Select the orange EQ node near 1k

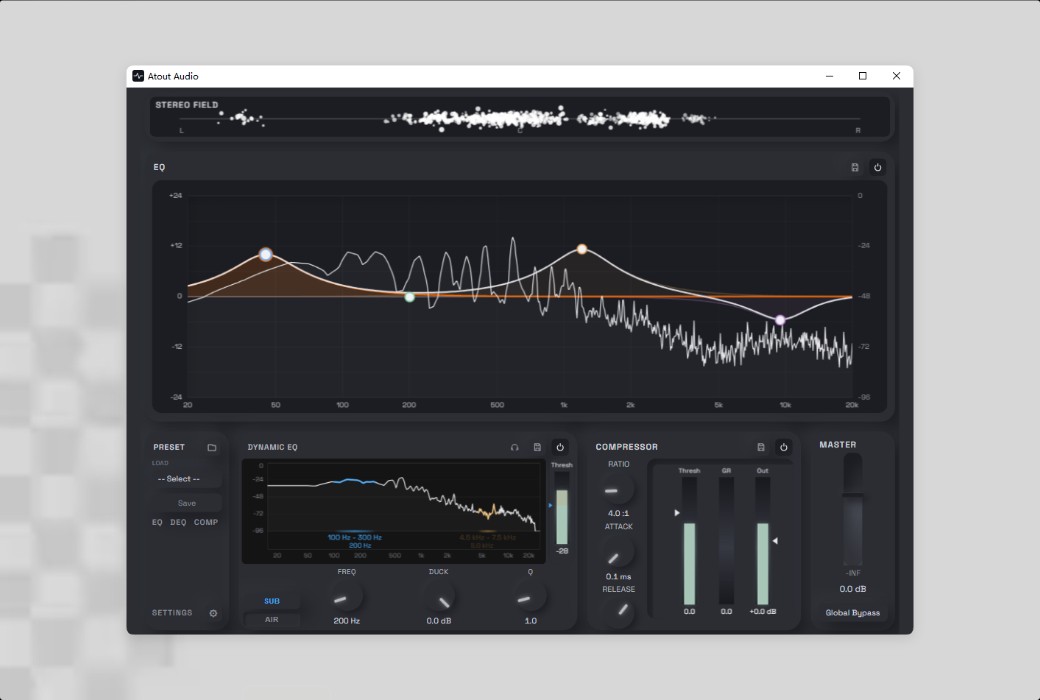pyautogui.click(x=582, y=249)
